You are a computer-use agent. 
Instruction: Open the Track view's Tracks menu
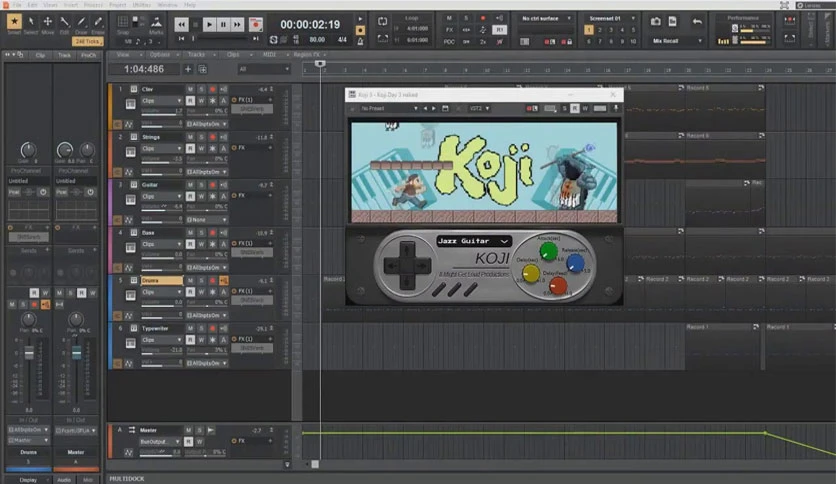[x=196, y=54]
